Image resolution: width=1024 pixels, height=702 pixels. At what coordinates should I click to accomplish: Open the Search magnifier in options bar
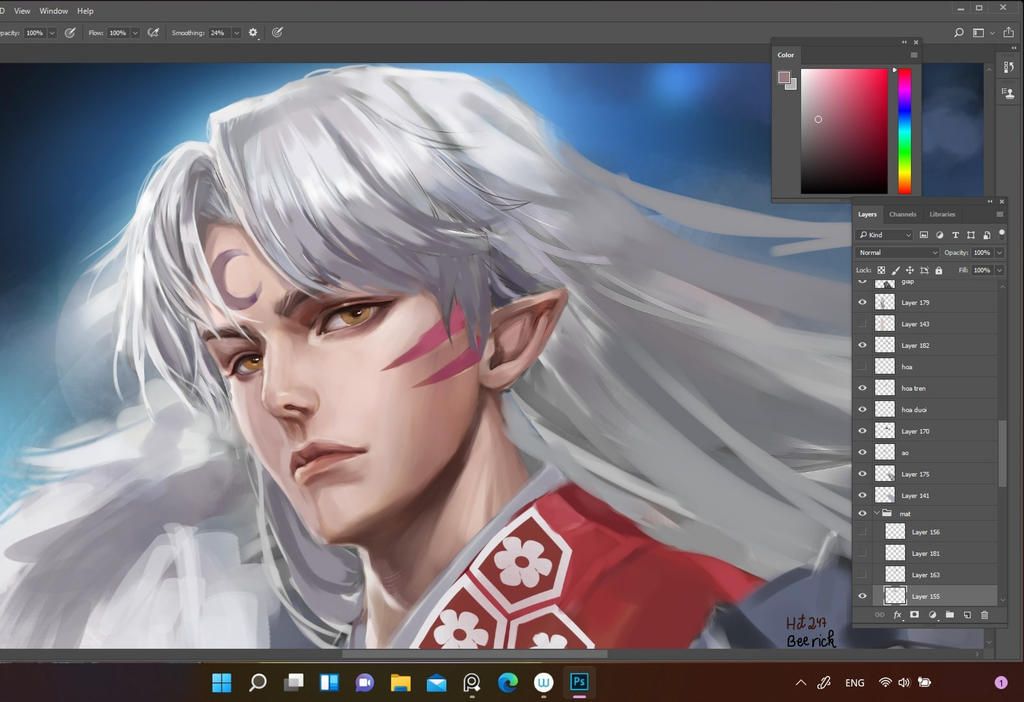pos(959,33)
